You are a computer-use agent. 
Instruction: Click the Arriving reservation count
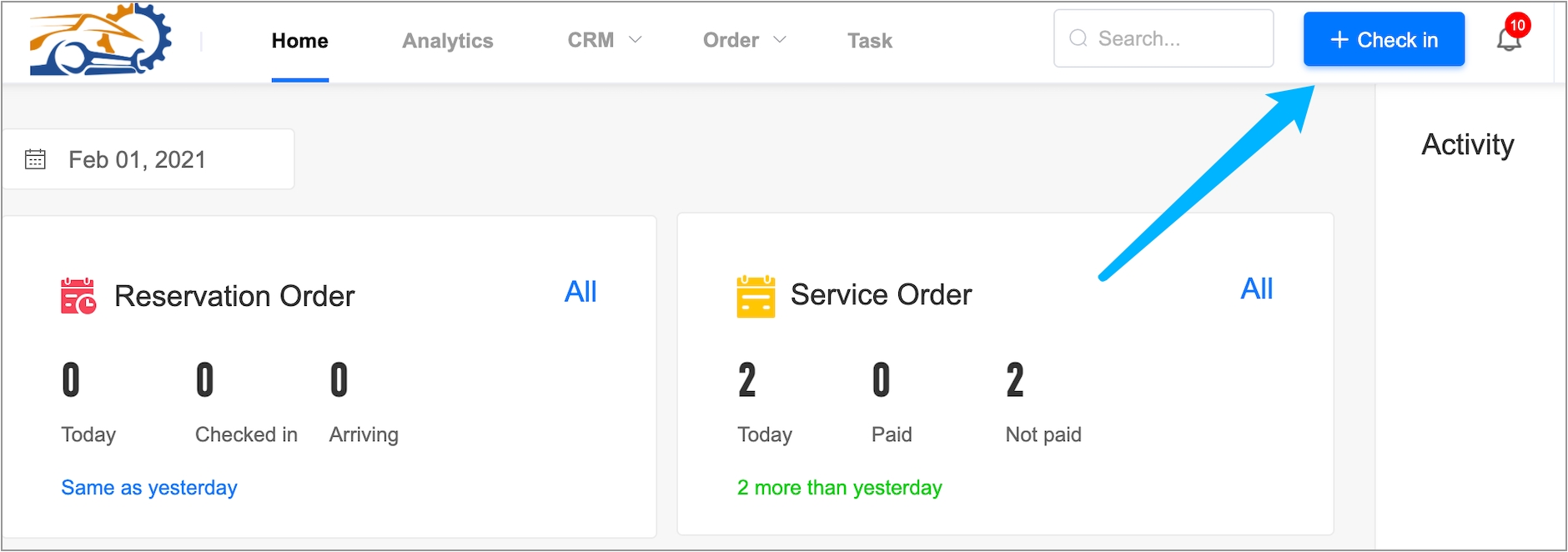339,380
